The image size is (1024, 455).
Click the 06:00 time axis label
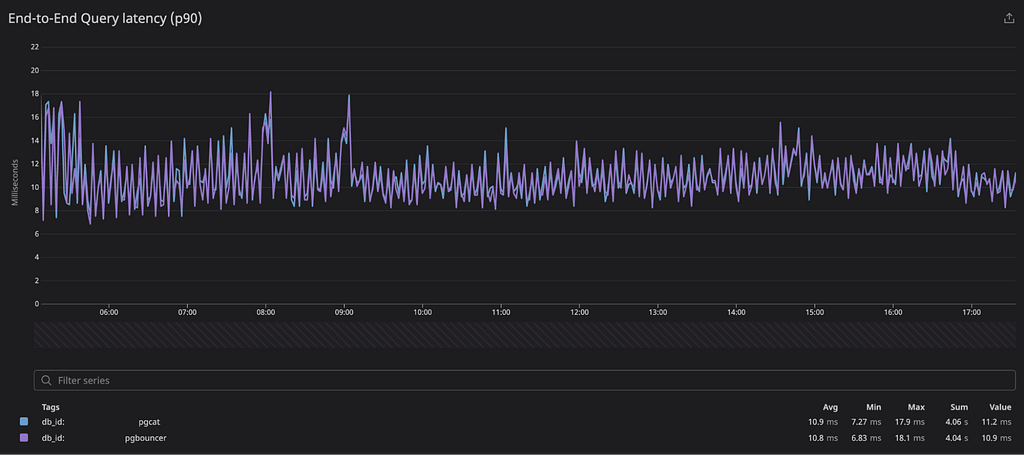coord(109,312)
